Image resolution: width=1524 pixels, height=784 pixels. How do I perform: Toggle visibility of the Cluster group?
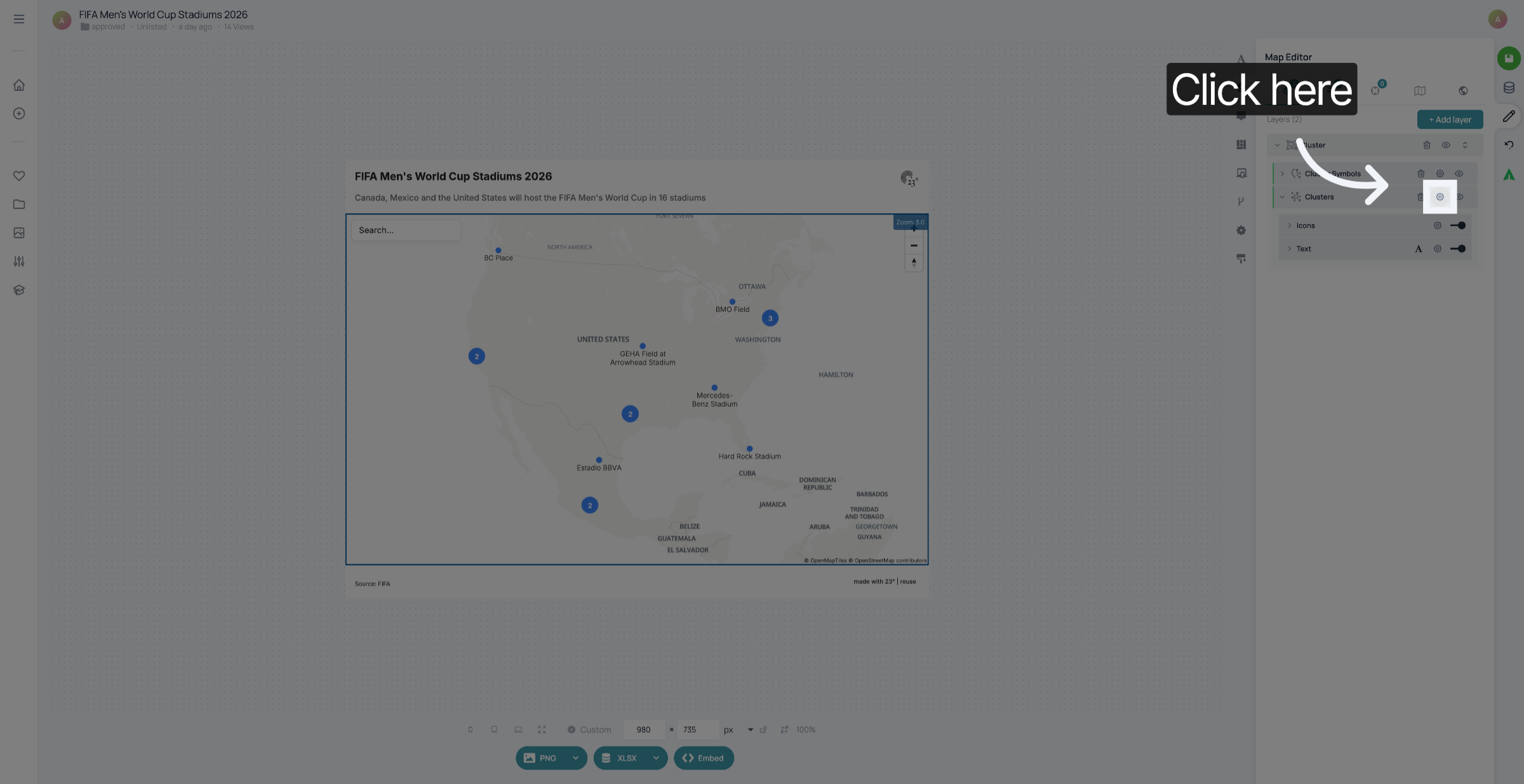1446,145
